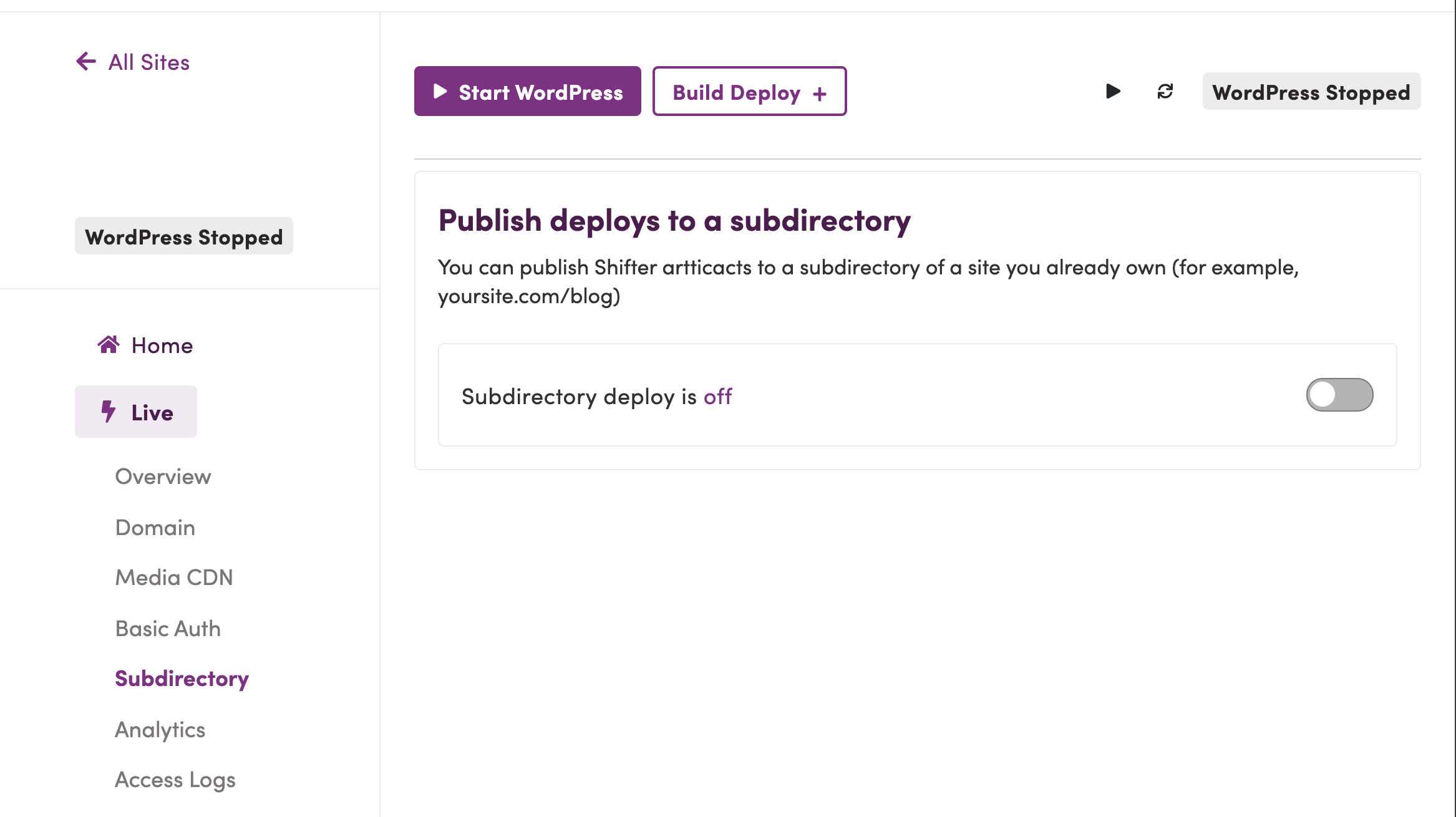Go to Domain settings
Screen dimensions: 1456x817
point(155,528)
